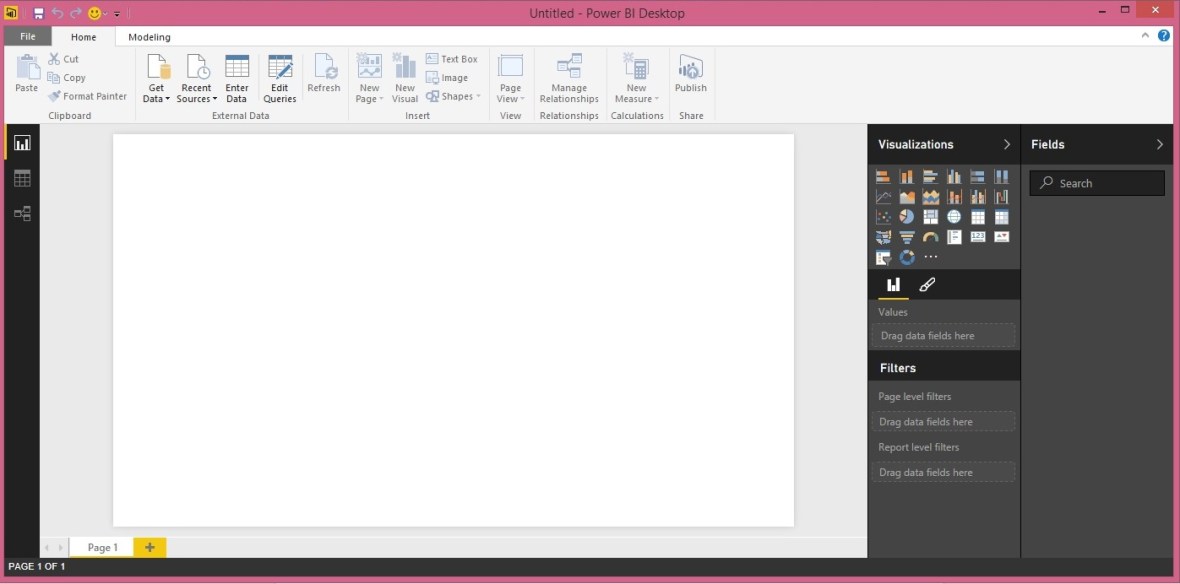Click Edit Queries in the ribbon
Image resolution: width=1180 pixels, height=584 pixels.
[279, 78]
